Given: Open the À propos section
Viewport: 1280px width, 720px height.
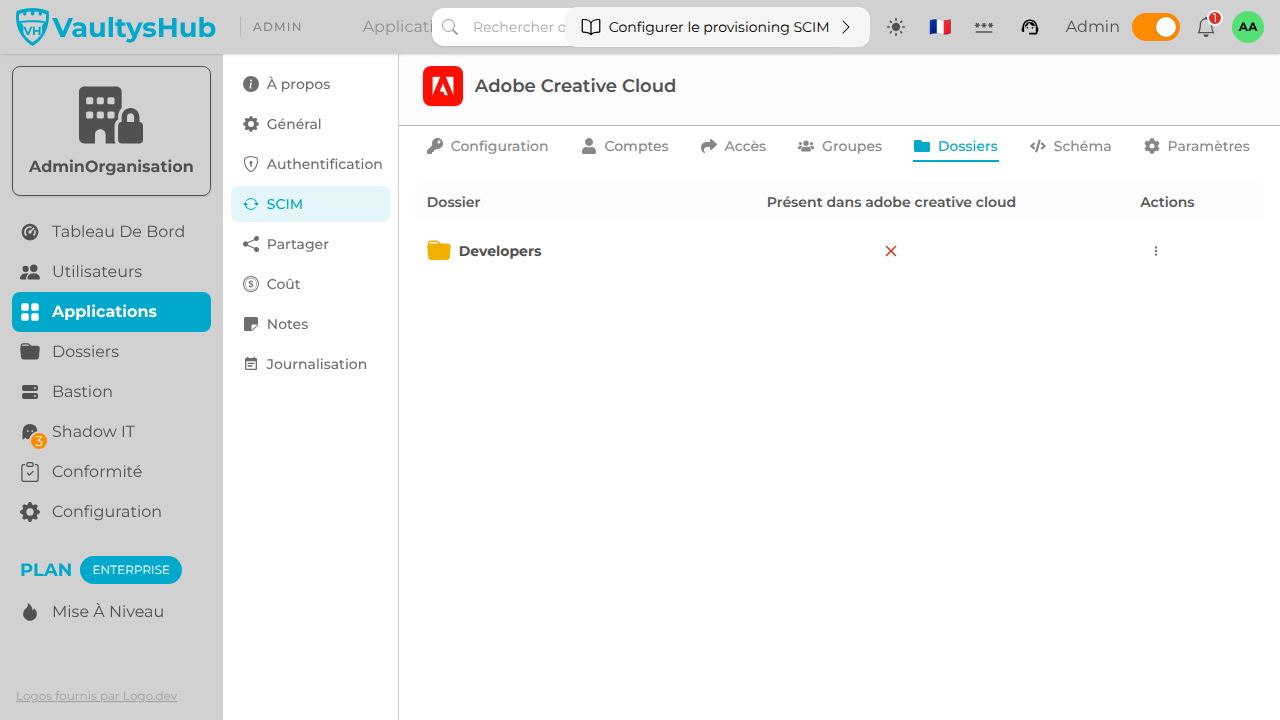Looking at the screenshot, I should click(310, 84).
